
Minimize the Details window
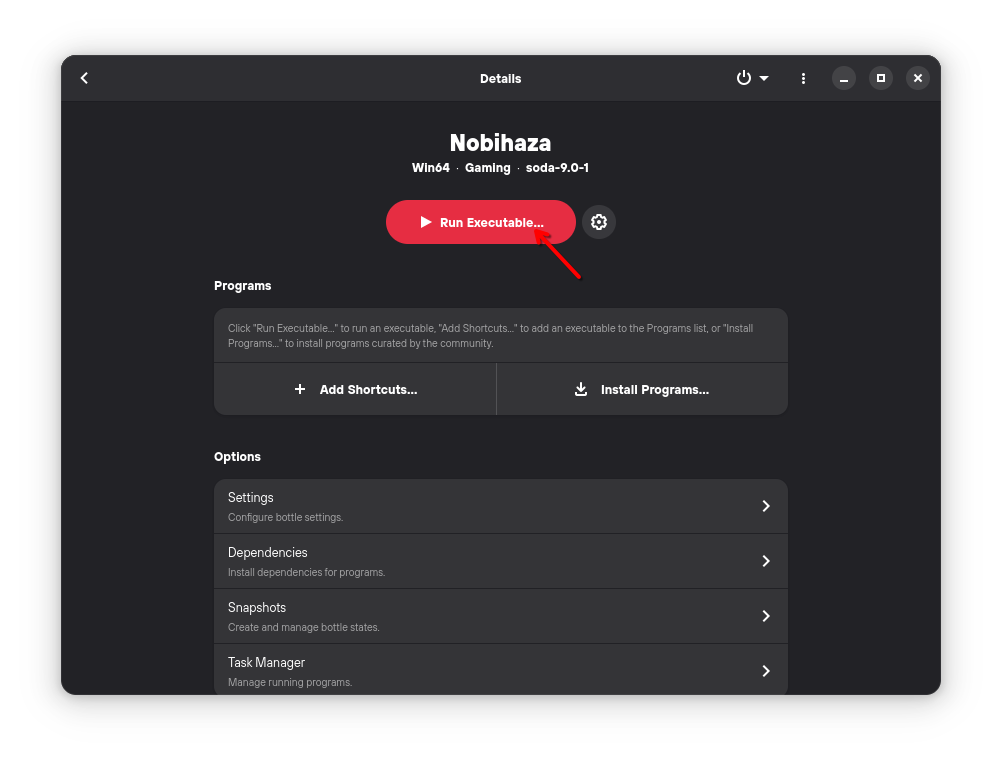(x=844, y=78)
